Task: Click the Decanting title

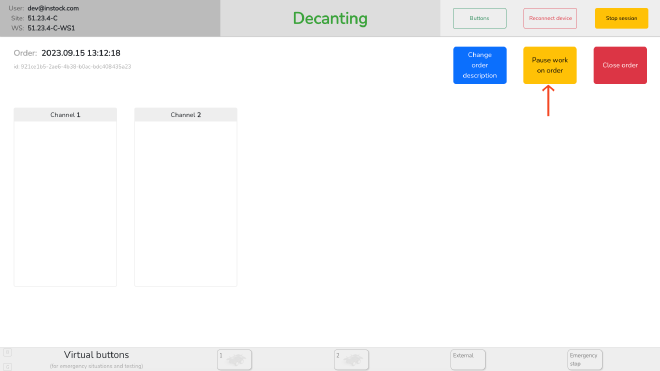Action: point(330,18)
